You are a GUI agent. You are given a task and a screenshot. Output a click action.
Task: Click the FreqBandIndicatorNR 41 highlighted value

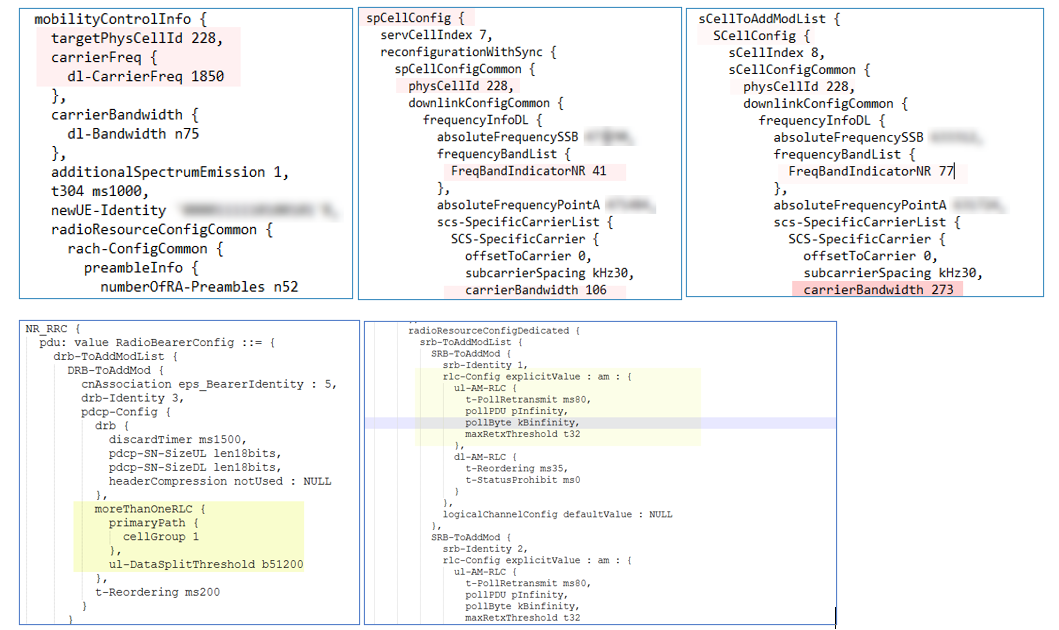click(x=531, y=171)
